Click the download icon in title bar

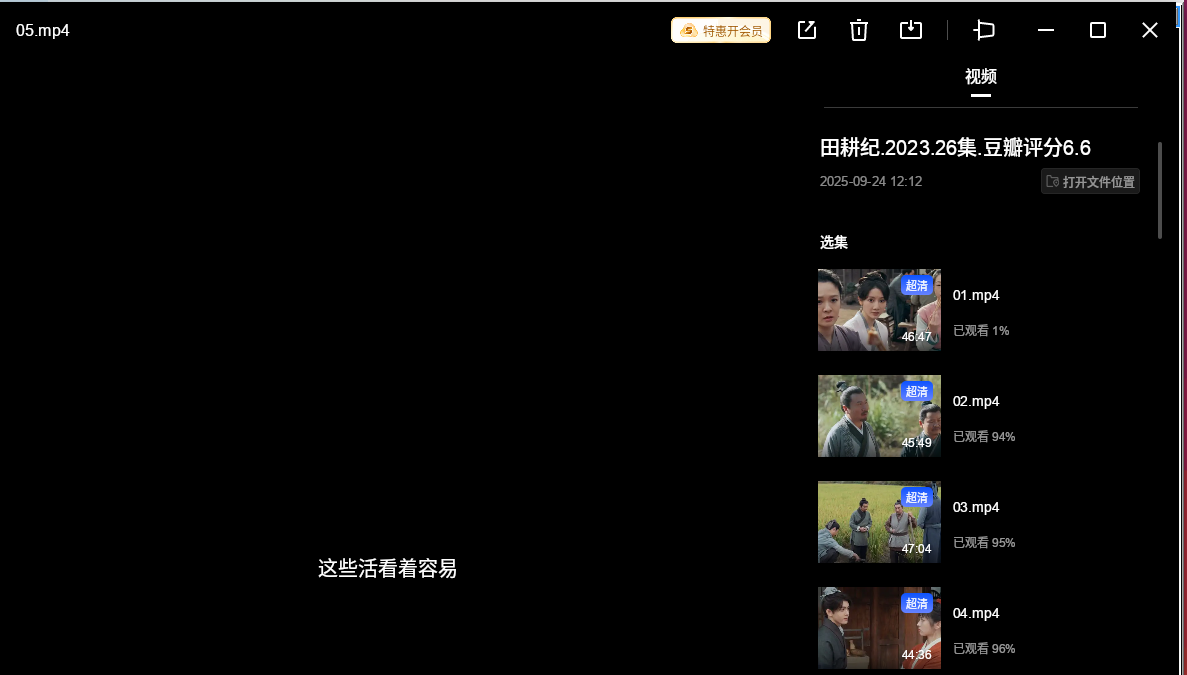coord(910,30)
